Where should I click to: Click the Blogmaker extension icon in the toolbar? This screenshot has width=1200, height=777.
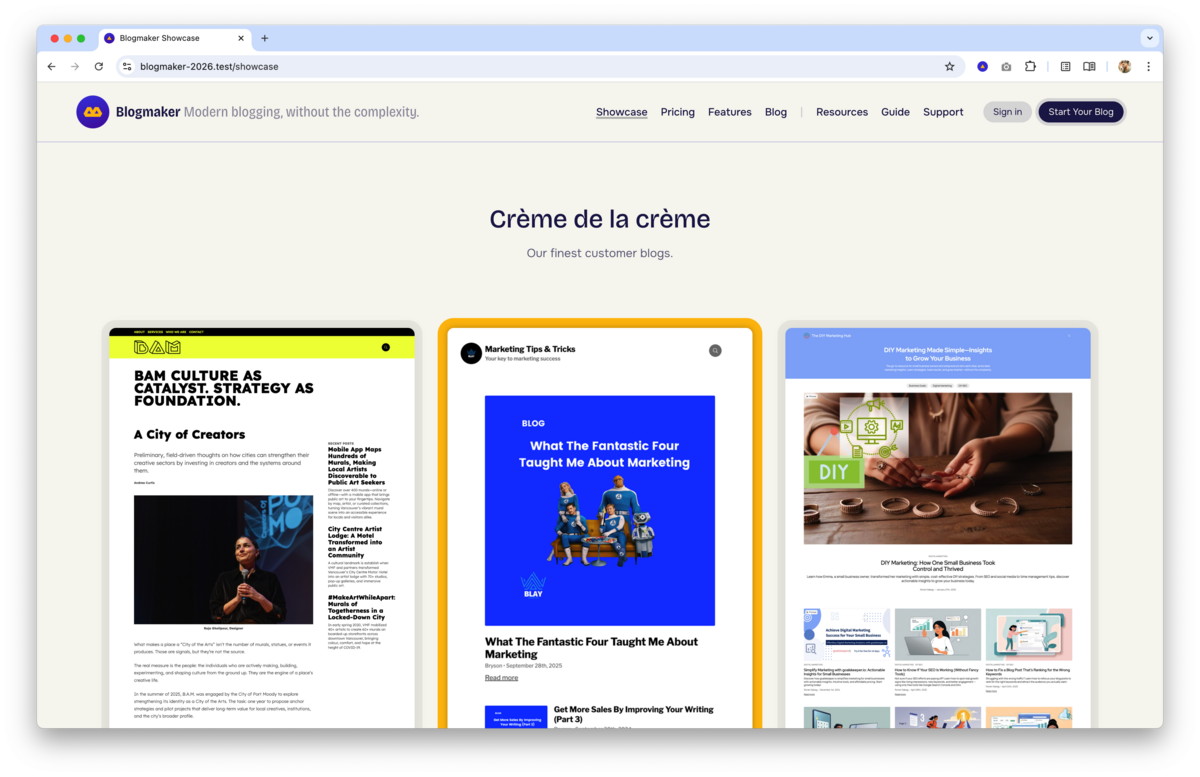(x=982, y=65)
